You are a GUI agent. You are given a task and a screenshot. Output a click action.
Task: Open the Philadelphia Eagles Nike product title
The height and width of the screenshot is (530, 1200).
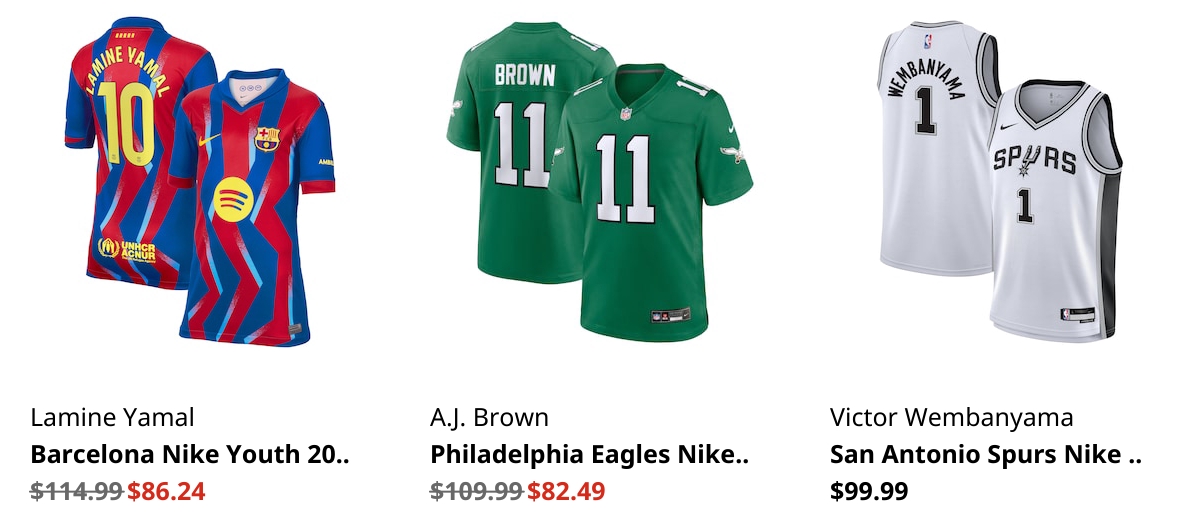click(x=589, y=454)
